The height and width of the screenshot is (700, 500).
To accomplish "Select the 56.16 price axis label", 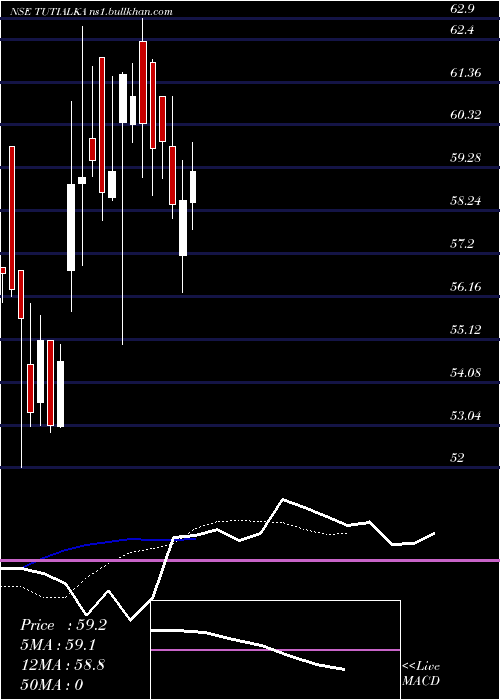I will [466, 287].
